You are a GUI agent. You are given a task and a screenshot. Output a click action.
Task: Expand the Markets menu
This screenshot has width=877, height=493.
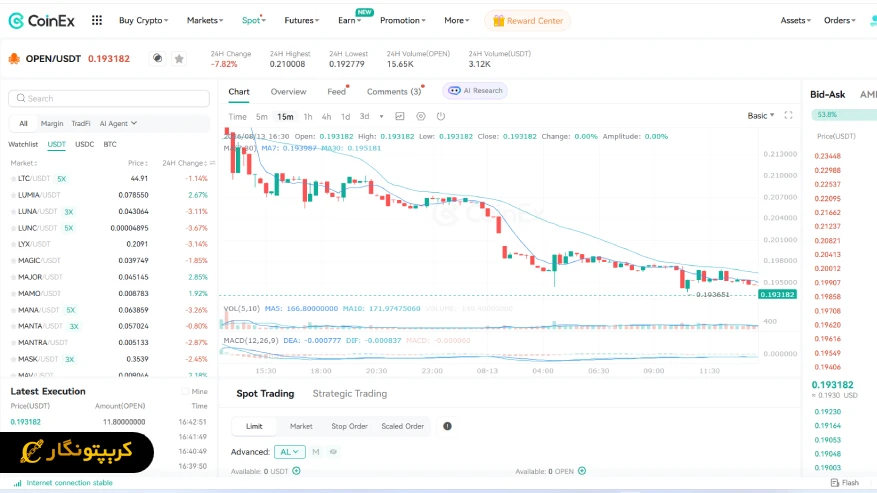[205, 20]
